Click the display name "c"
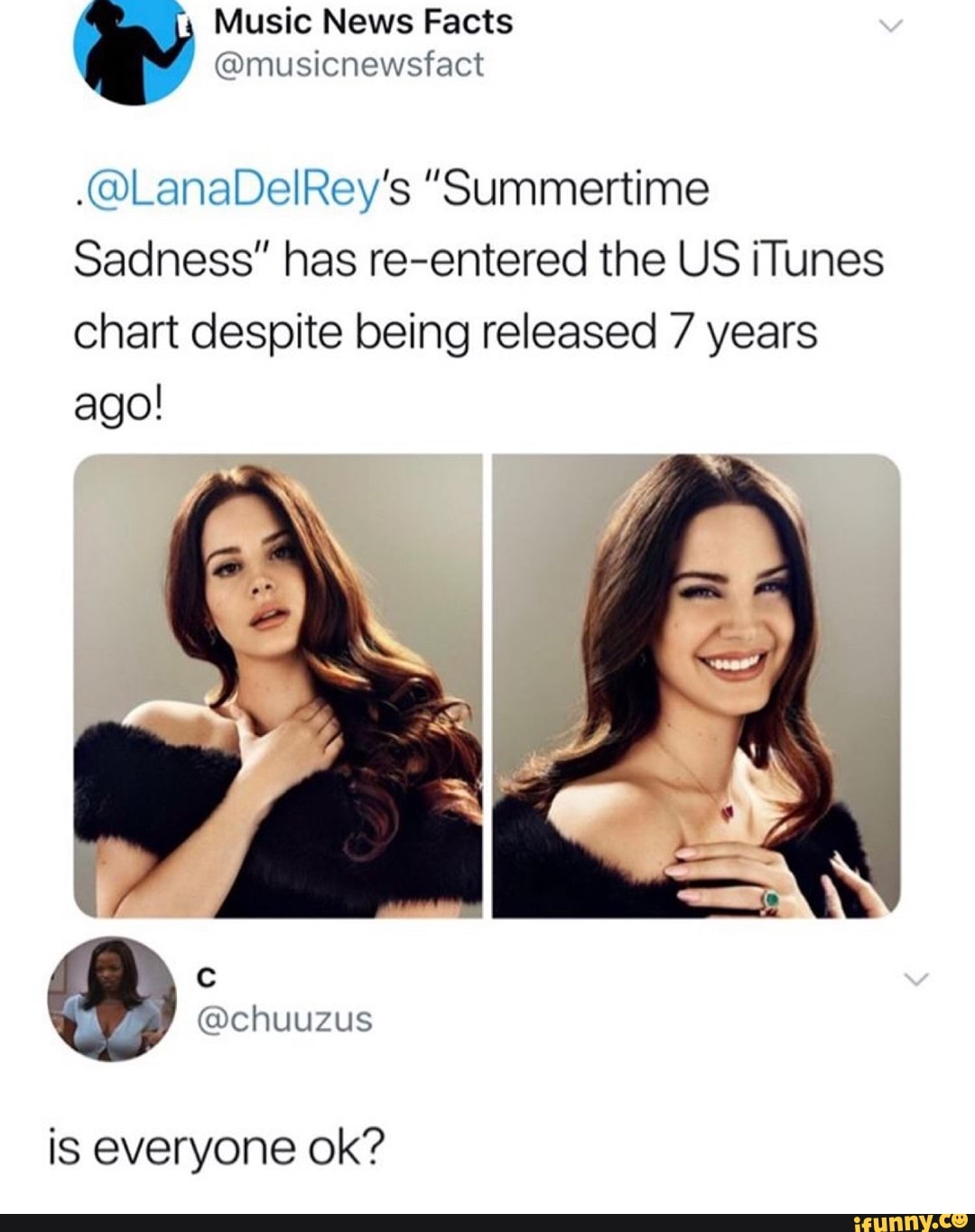Screen dimensions: 975x1232 205,976
